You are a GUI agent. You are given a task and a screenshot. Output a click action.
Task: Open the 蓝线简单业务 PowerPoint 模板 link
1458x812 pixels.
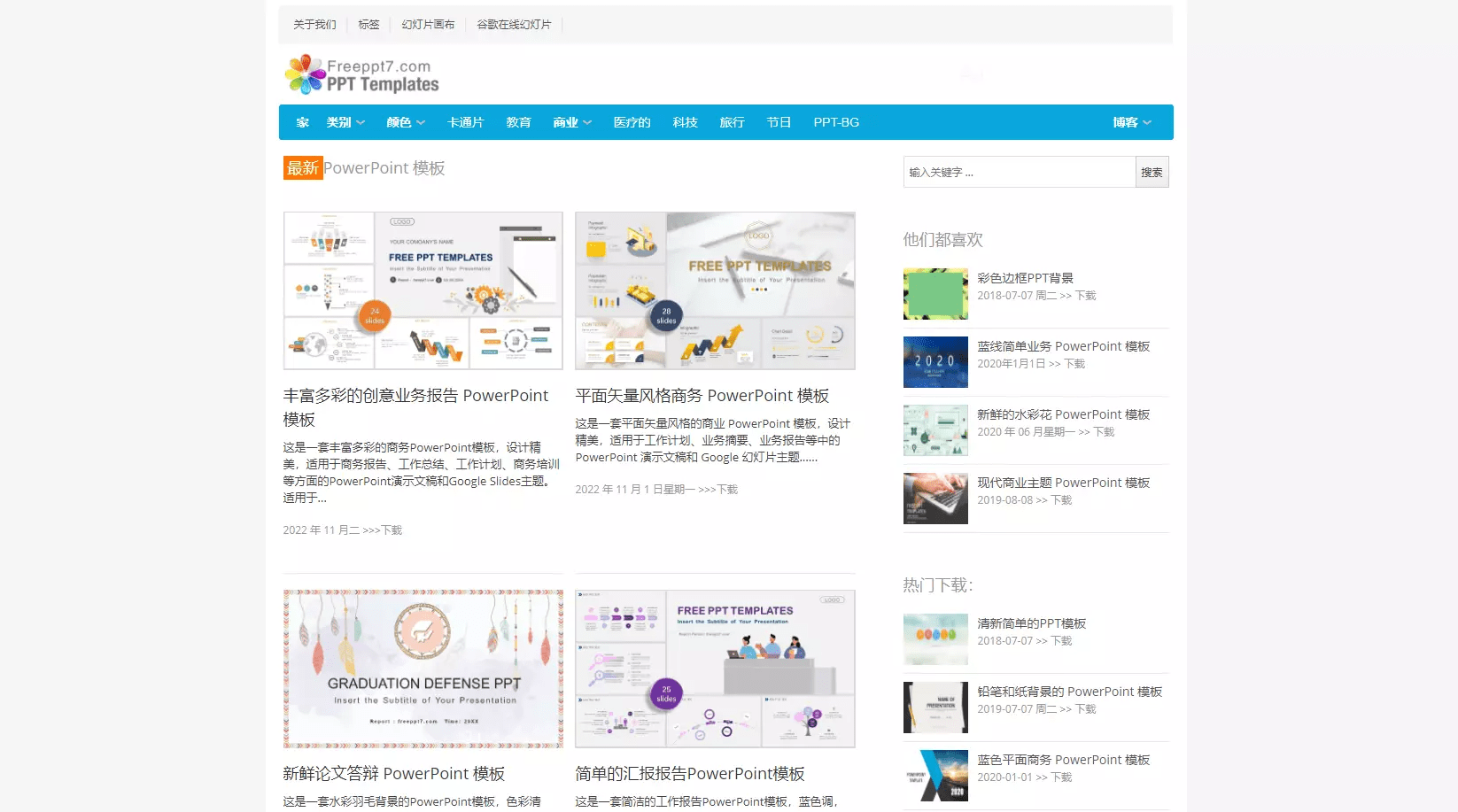pos(1063,346)
